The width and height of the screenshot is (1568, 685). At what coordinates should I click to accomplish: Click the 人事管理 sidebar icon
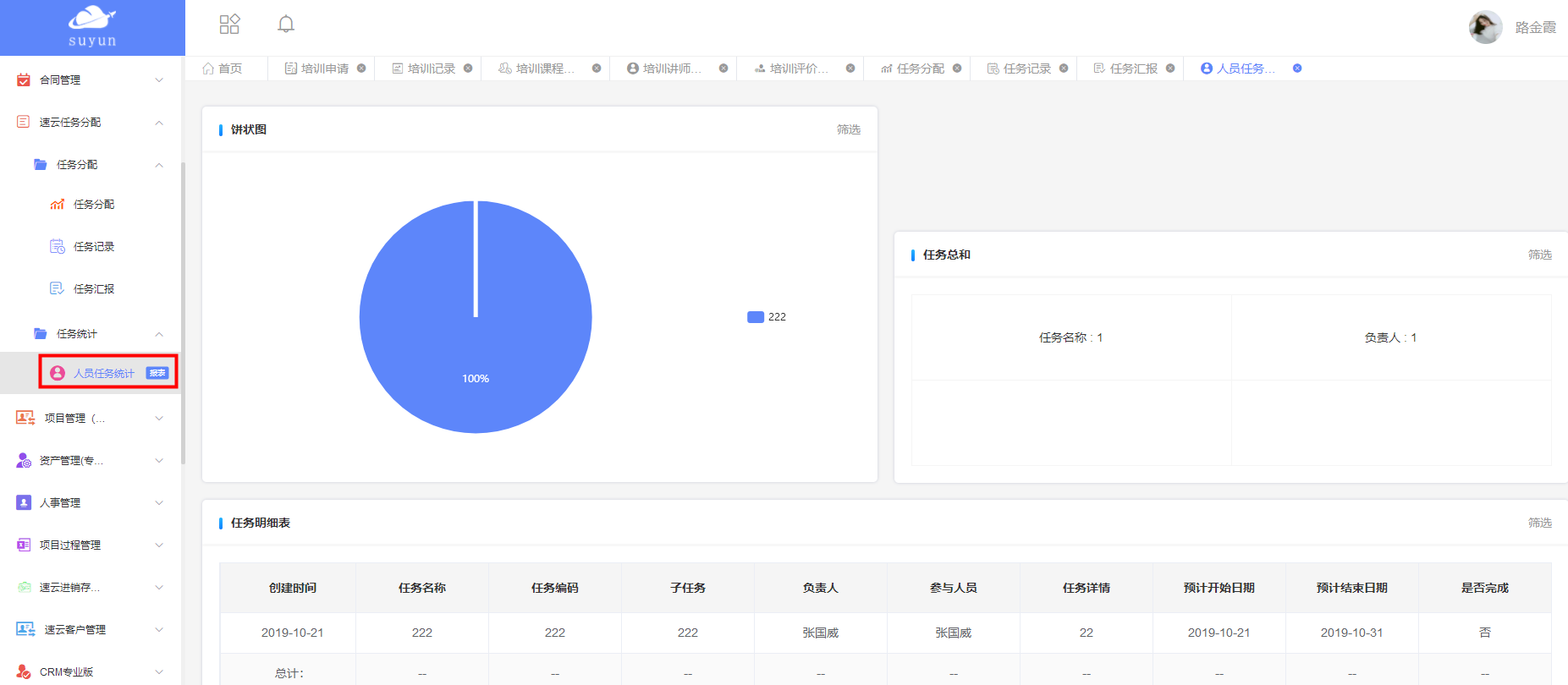pos(24,502)
